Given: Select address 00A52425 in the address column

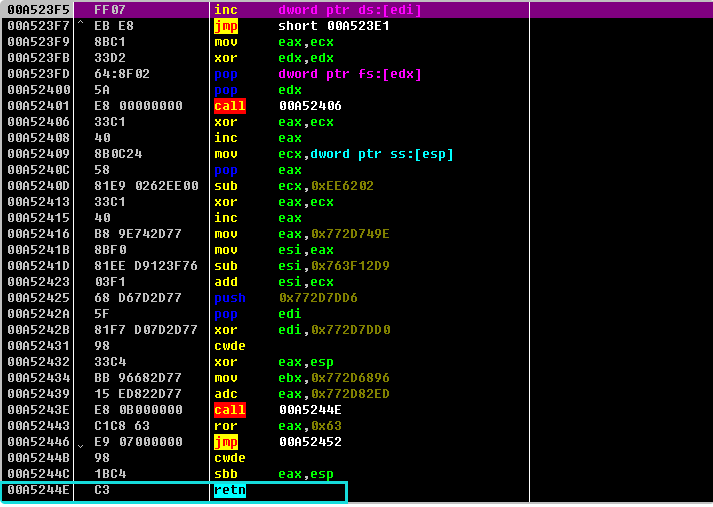Looking at the screenshot, I should pos(35,298).
